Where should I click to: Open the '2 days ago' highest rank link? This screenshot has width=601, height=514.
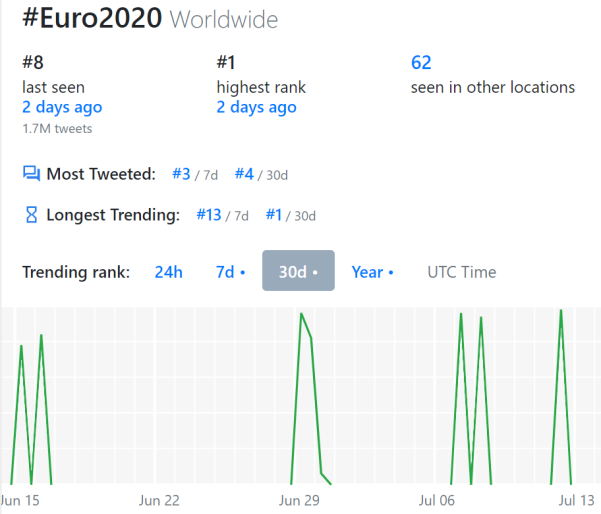(x=256, y=107)
